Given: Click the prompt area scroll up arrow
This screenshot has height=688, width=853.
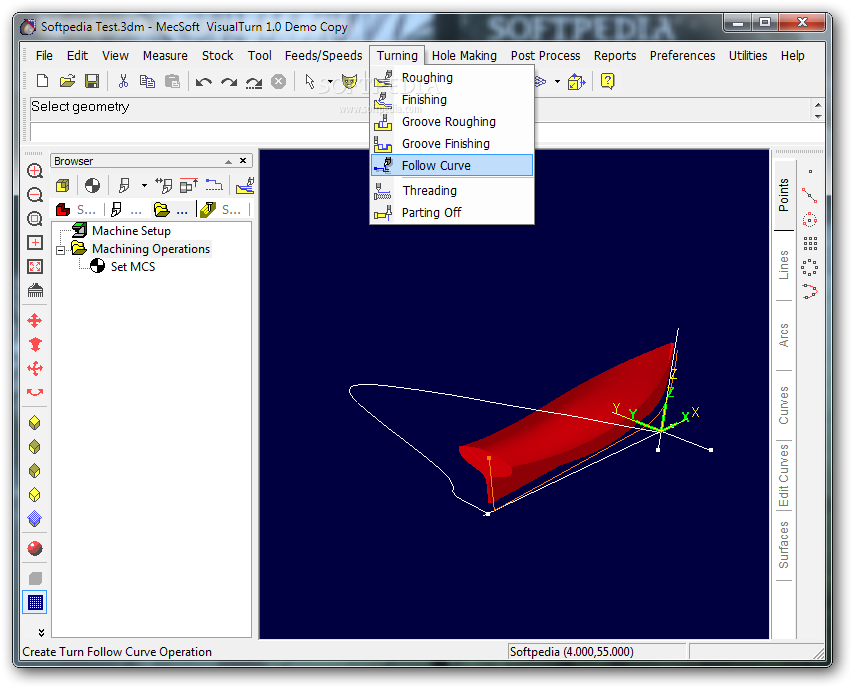Looking at the screenshot, I should coord(818,104).
